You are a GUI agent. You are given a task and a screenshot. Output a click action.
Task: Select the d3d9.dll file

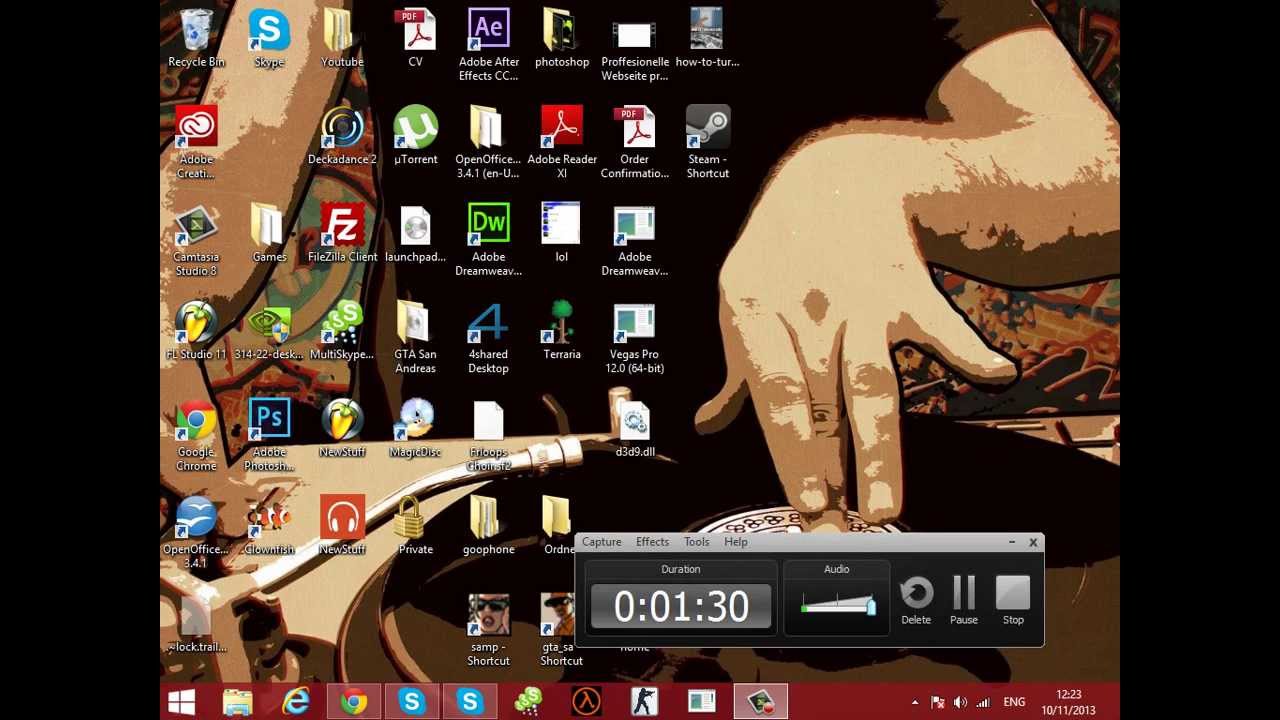(x=635, y=429)
